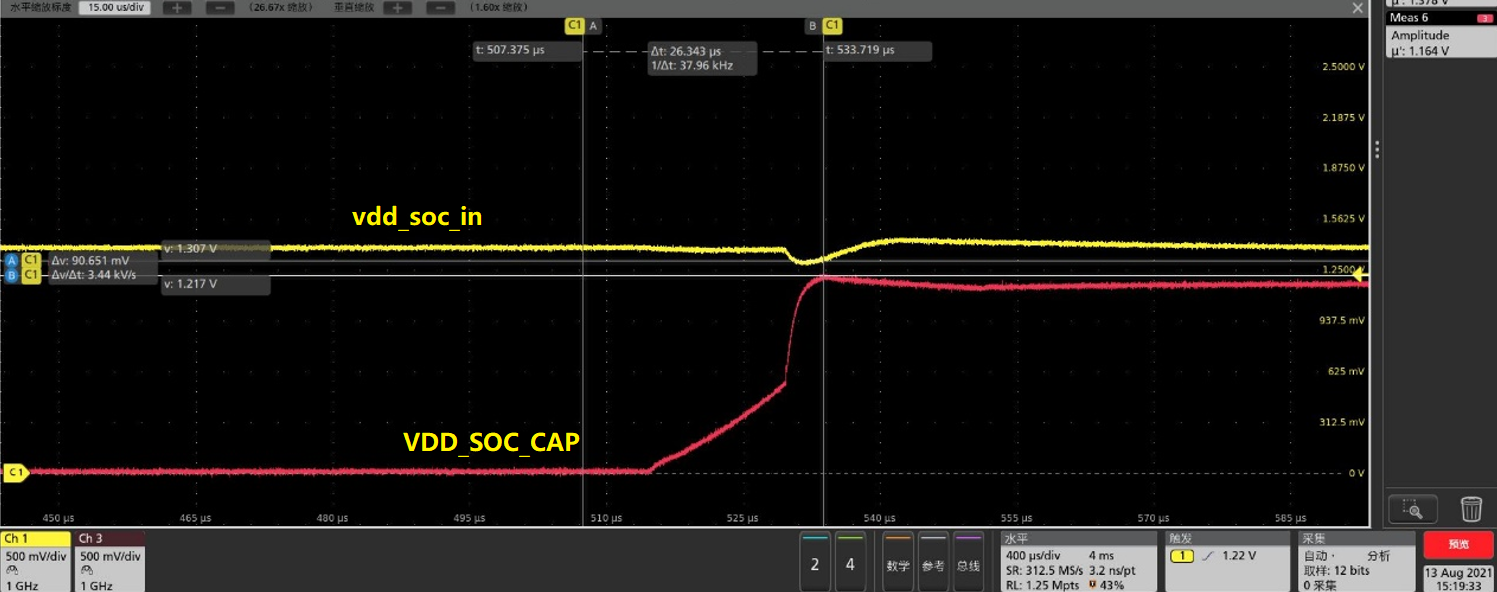1497x592 pixels.
Task: Click the v: 1.217 V cursor readout
Action: (217, 284)
